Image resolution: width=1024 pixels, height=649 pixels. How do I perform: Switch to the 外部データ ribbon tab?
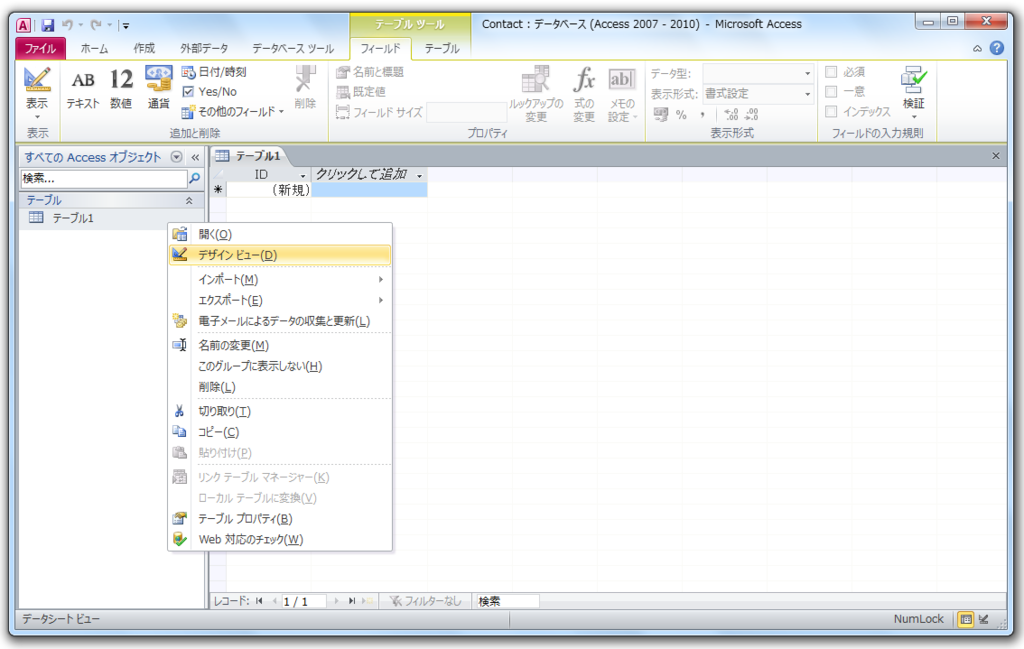click(204, 48)
